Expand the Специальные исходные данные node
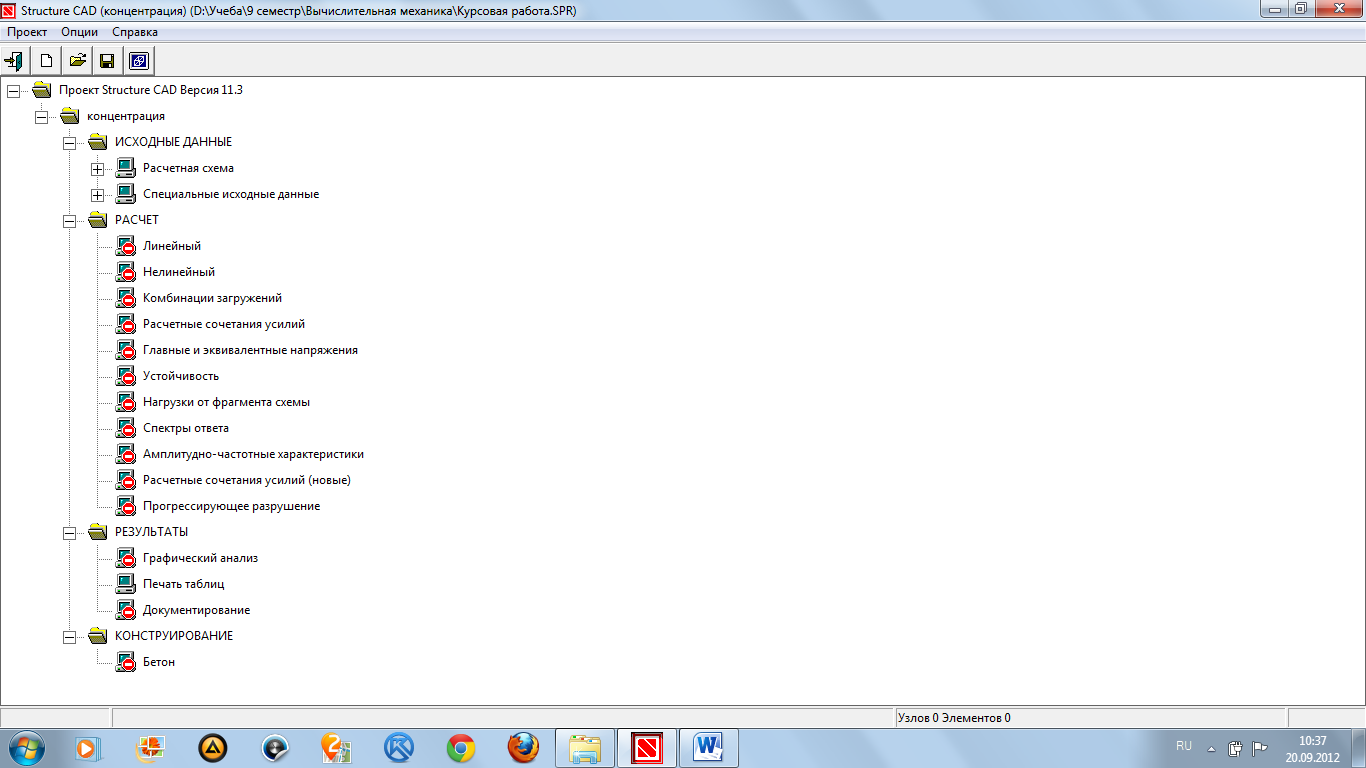1366x768 pixels. [x=97, y=194]
